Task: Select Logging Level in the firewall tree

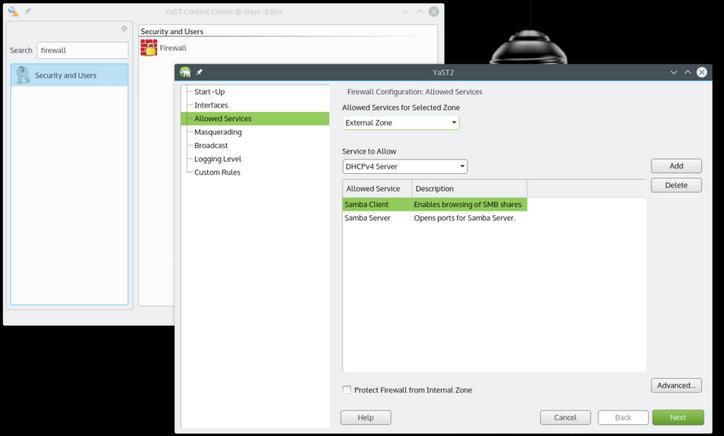Action: coord(217,159)
